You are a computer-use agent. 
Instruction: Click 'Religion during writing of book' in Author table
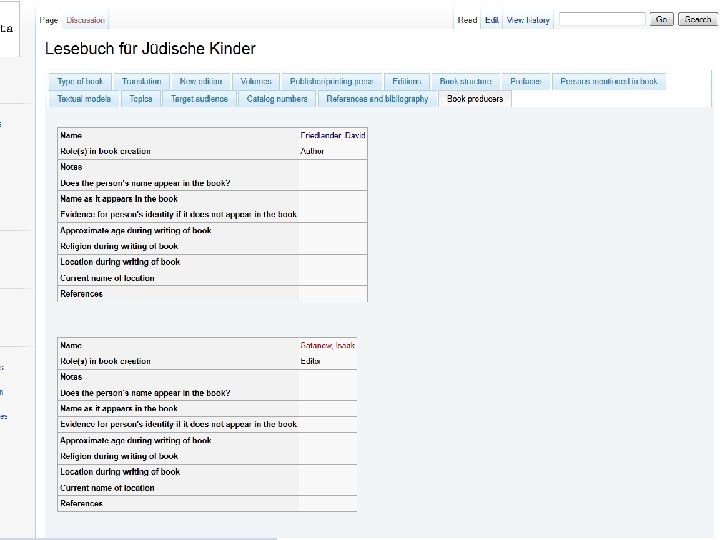[x=119, y=246]
